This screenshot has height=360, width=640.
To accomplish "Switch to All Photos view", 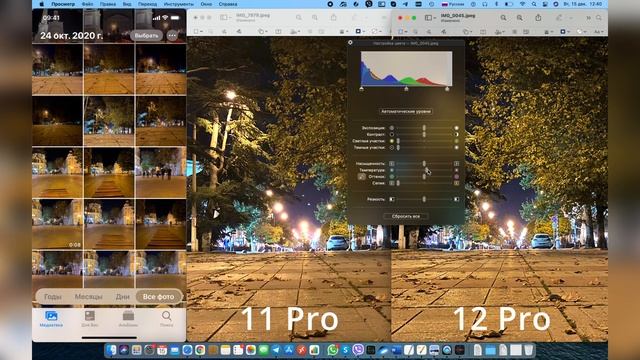I will click(158, 297).
